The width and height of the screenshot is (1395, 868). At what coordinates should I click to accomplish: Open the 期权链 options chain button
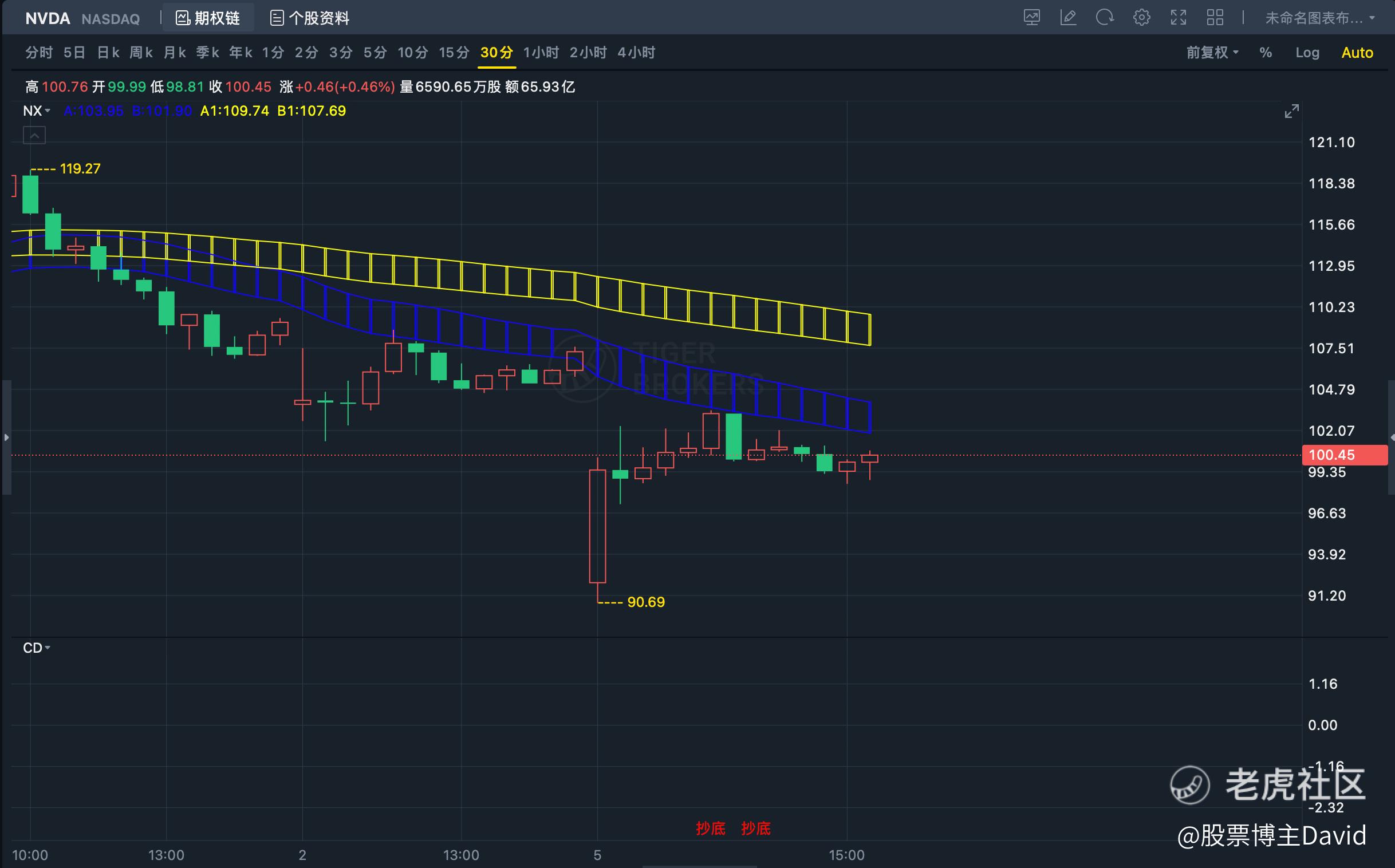click(208, 18)
